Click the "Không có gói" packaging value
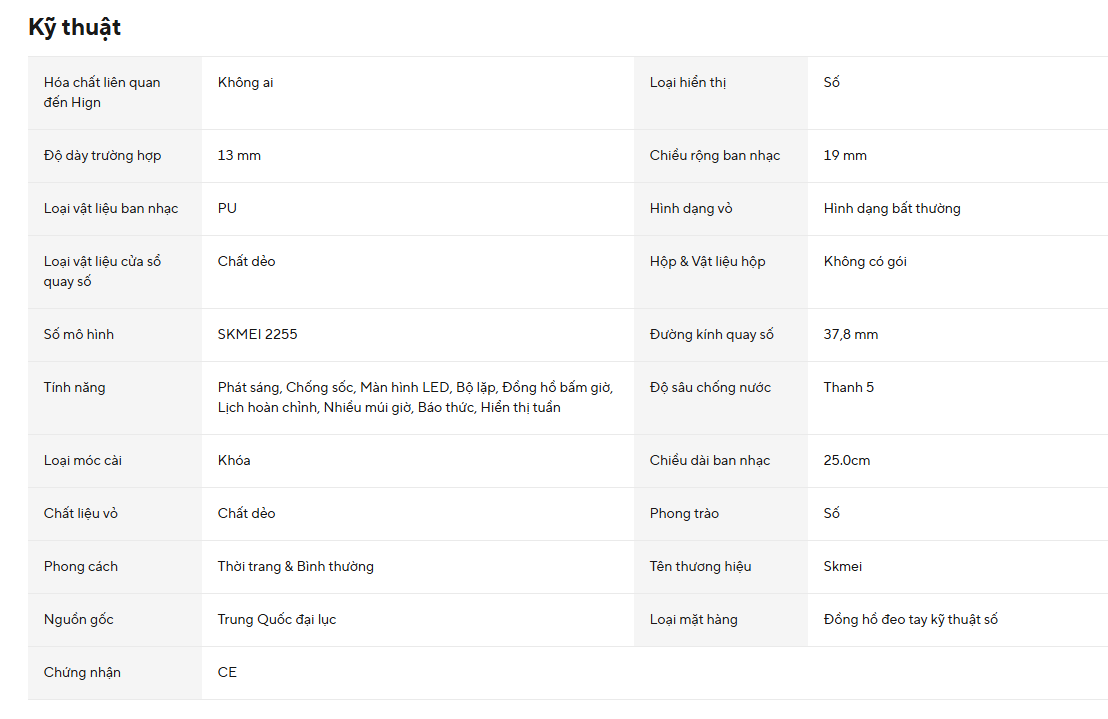The height and width of the screenshot is (719, 1108). [865, 261]
